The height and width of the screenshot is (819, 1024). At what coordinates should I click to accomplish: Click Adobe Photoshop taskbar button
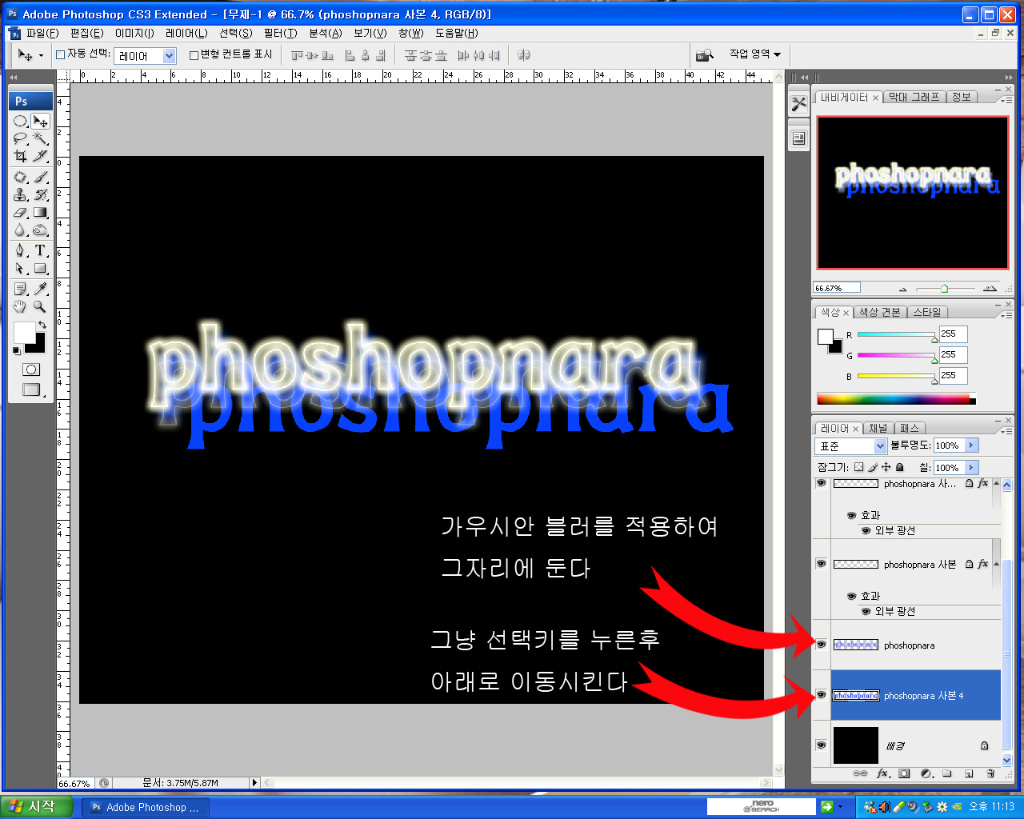tap(146, 807)
